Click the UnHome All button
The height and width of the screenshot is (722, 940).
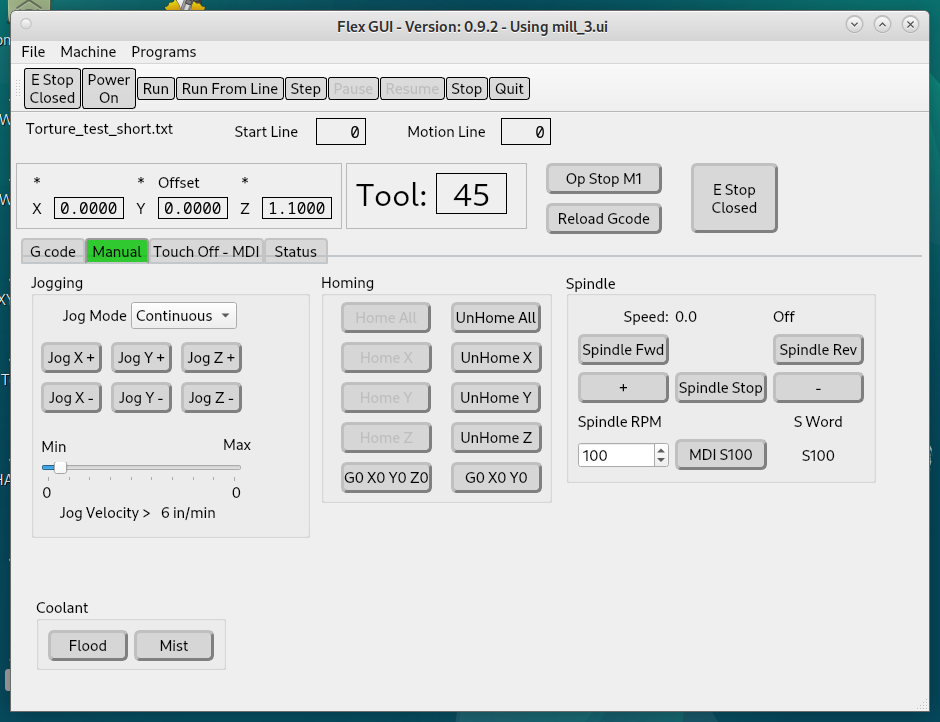(496, 318)
